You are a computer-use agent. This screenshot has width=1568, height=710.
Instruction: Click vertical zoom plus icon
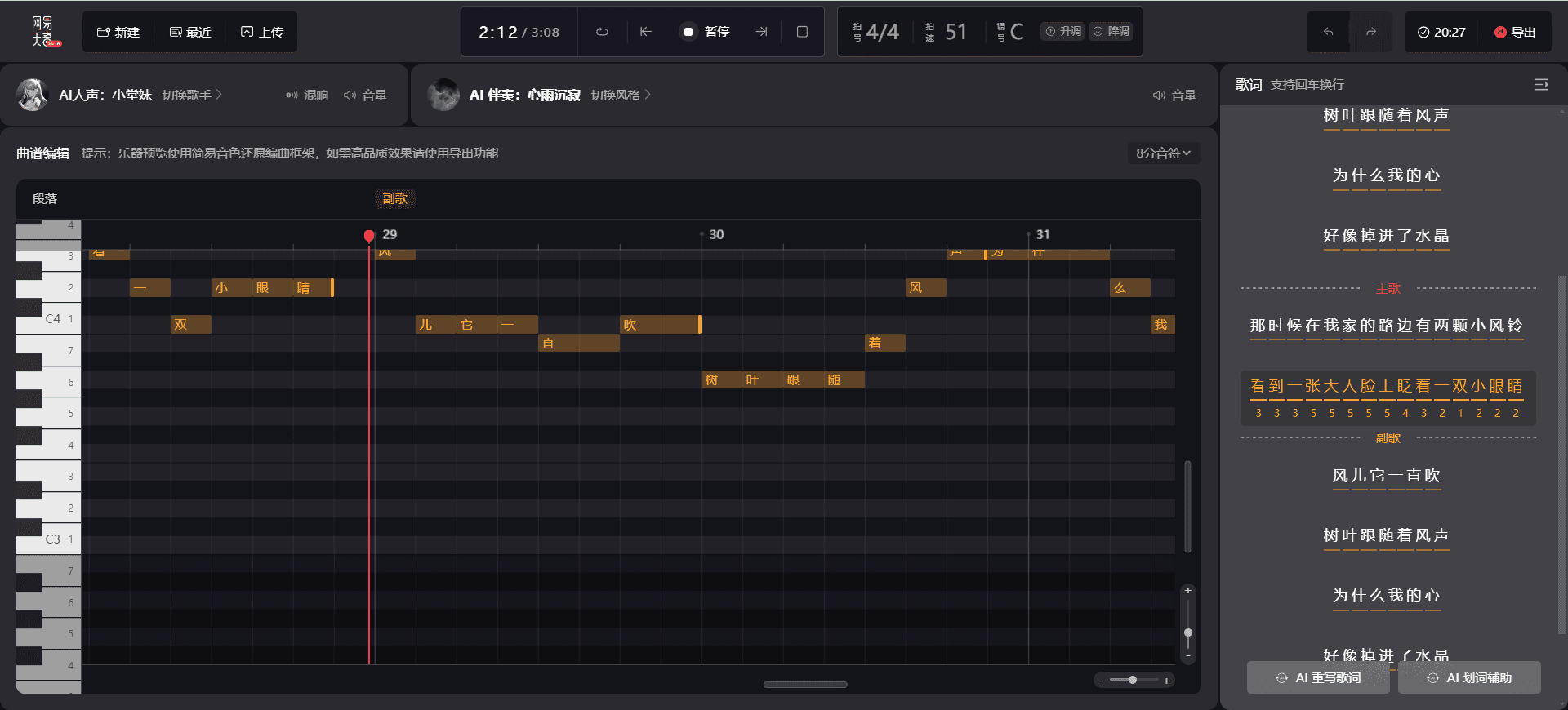pos(1188,590)
